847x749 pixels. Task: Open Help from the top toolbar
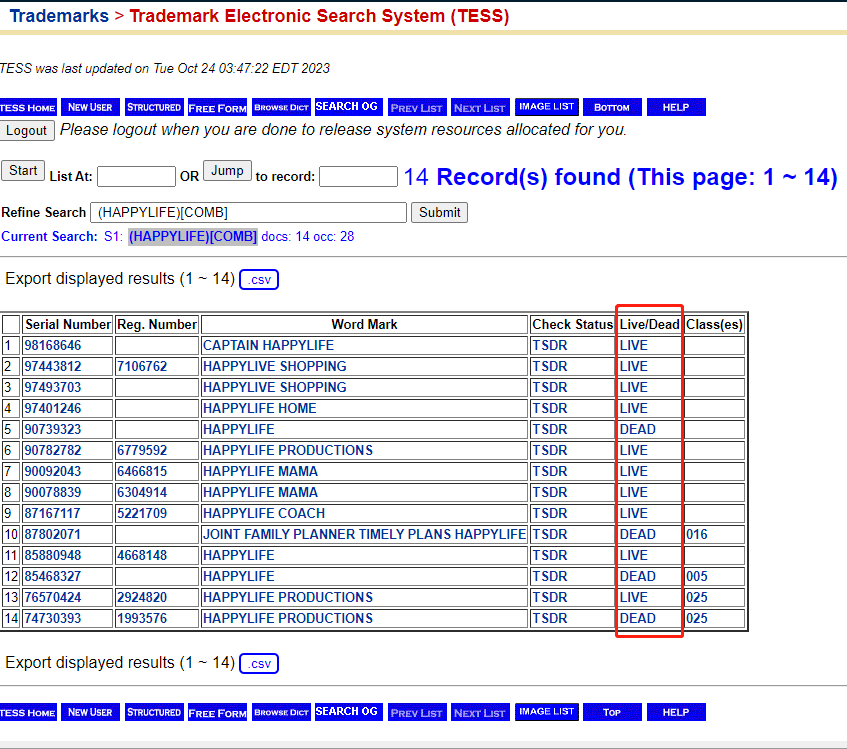pyautogui.click(x=676, y=107)
